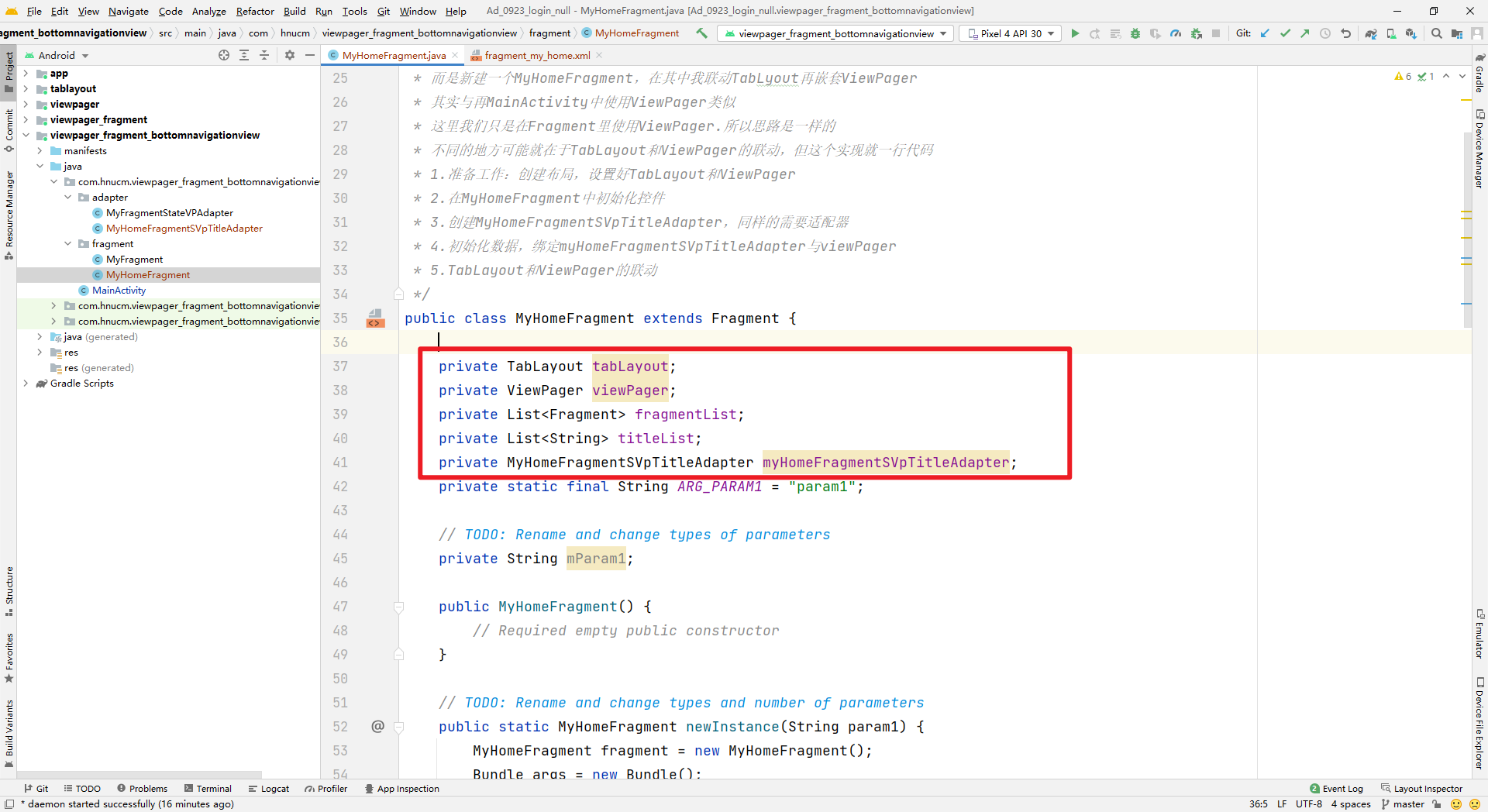The width and height of the screenshot is (1488, 812).
Task: Close the MyHomeFragment.java tab
Action: [x=456, y=55]
